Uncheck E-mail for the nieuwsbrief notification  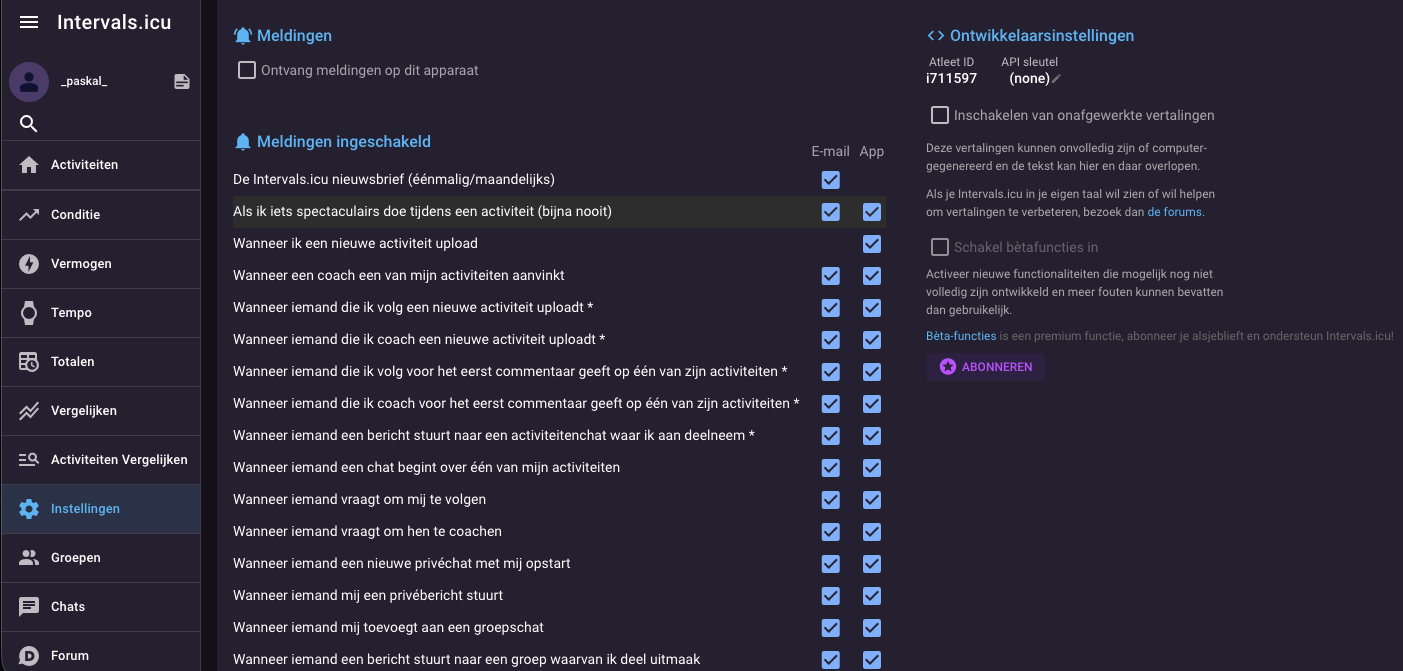pos(830,181)
